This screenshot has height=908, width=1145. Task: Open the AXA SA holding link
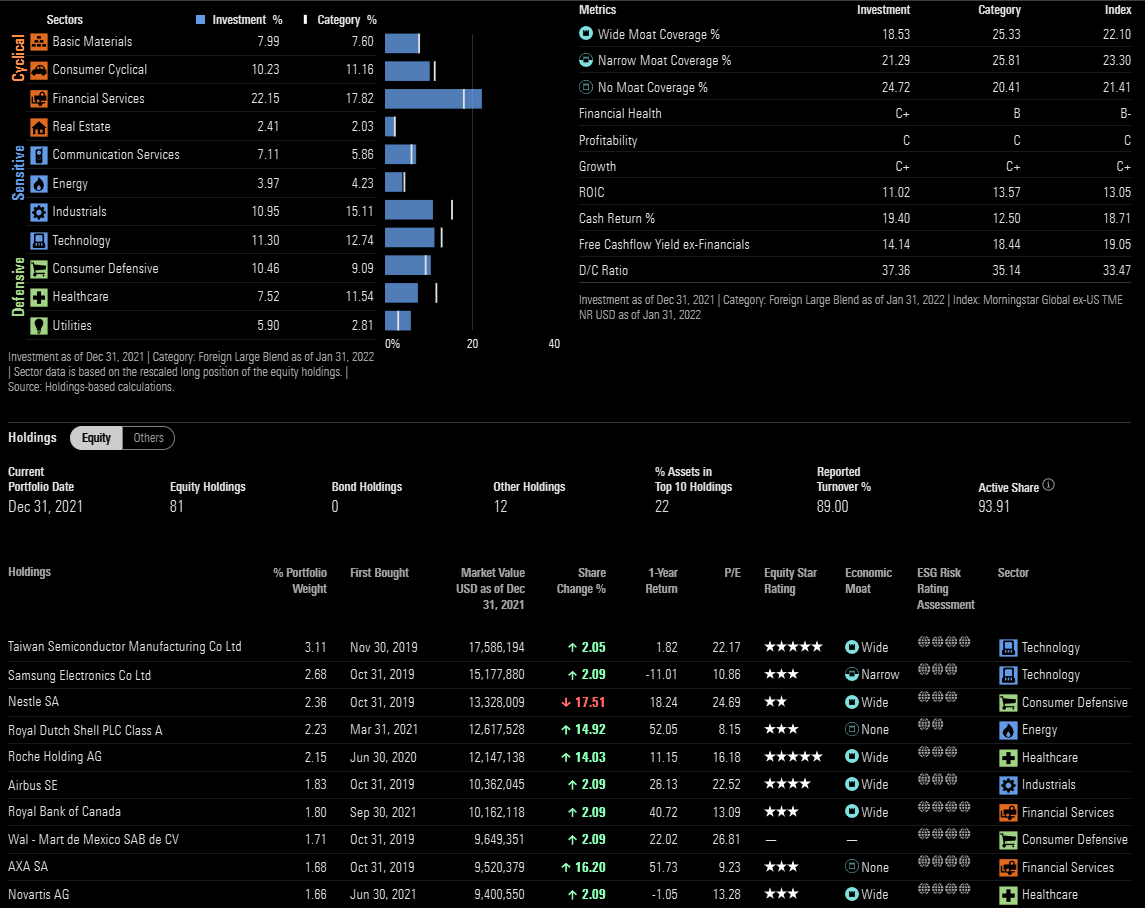28,866
